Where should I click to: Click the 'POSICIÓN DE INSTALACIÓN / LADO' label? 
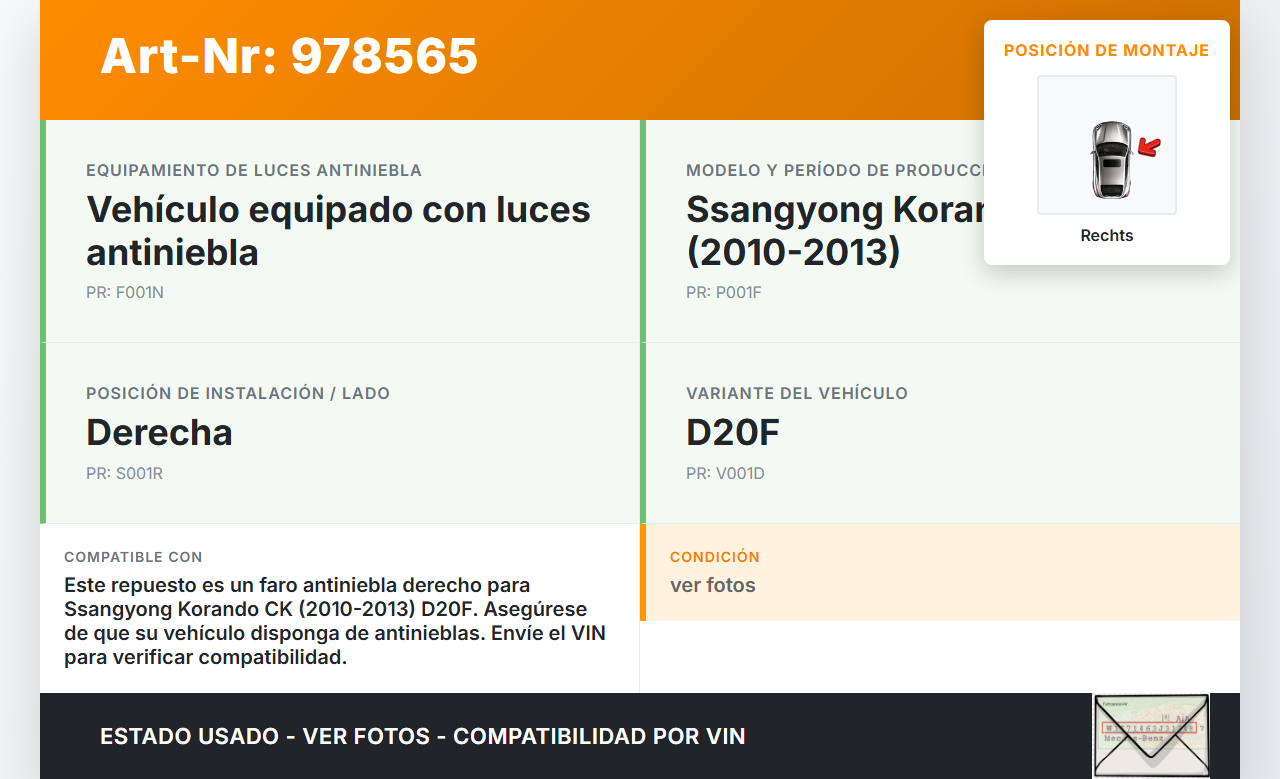click(238, 394)
